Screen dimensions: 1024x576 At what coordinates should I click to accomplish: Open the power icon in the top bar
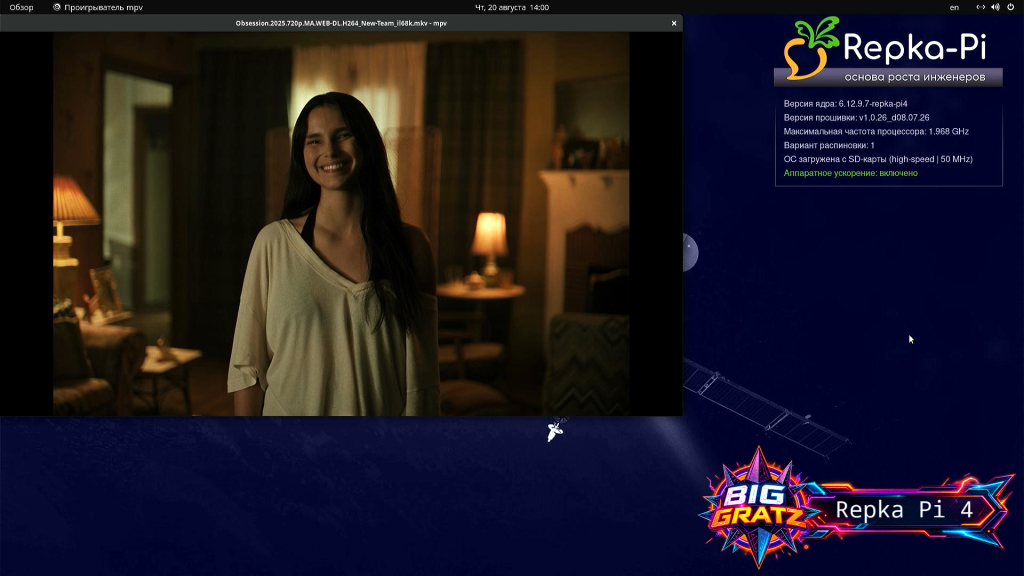[1010, 7]
